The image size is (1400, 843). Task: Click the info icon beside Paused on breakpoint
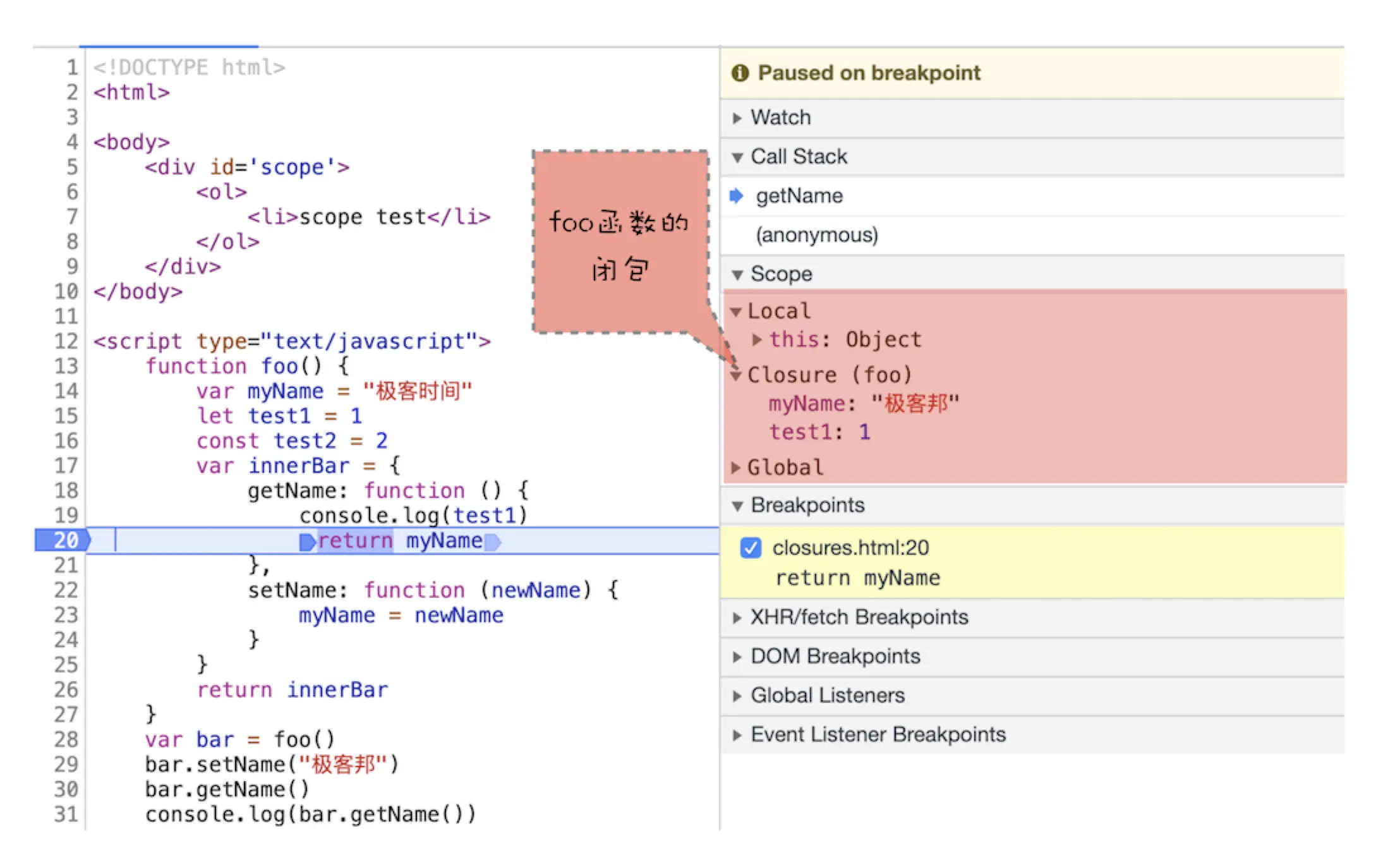pos(740,73)
